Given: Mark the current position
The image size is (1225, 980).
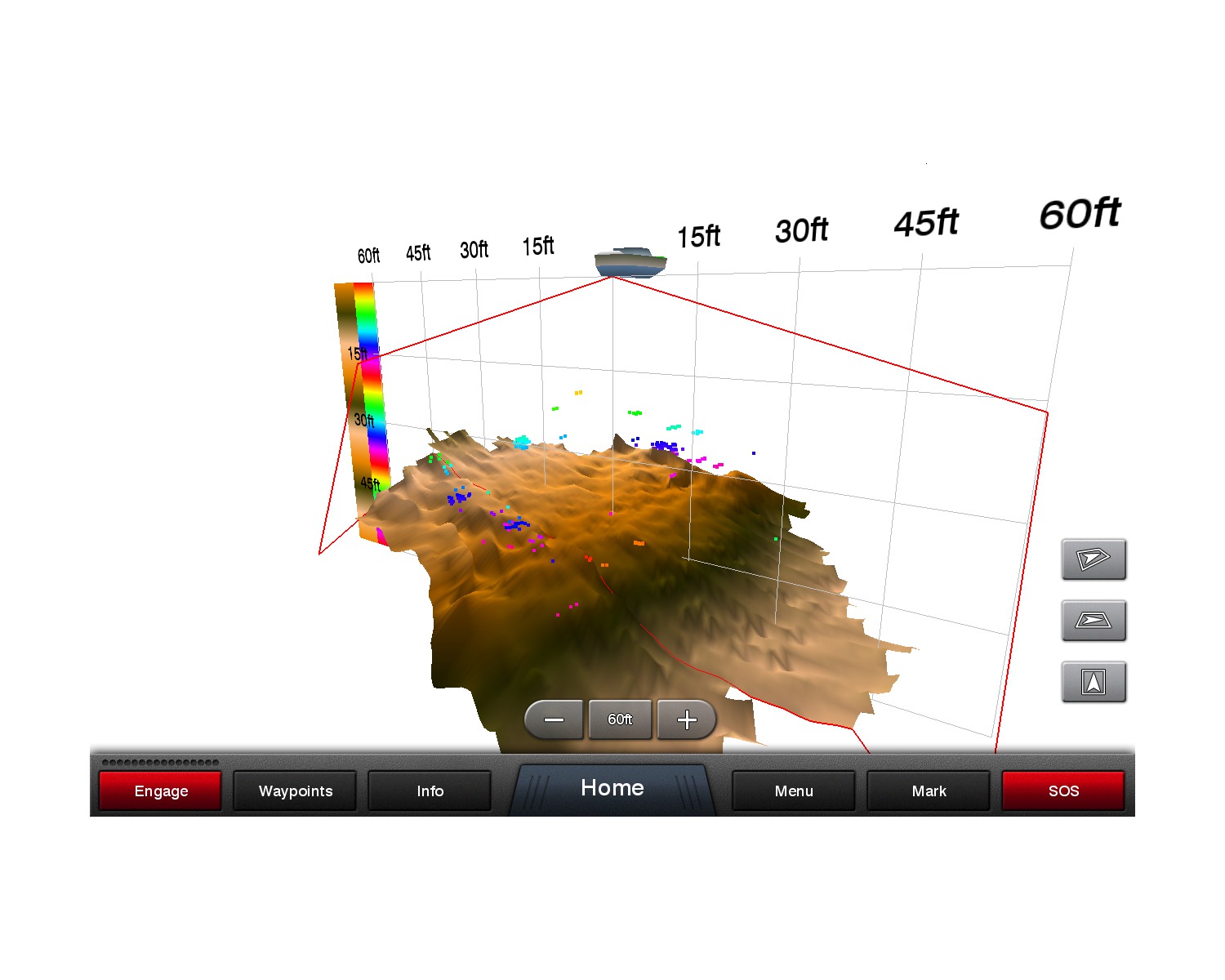Looking at the screenshot, I should (929, 791).
